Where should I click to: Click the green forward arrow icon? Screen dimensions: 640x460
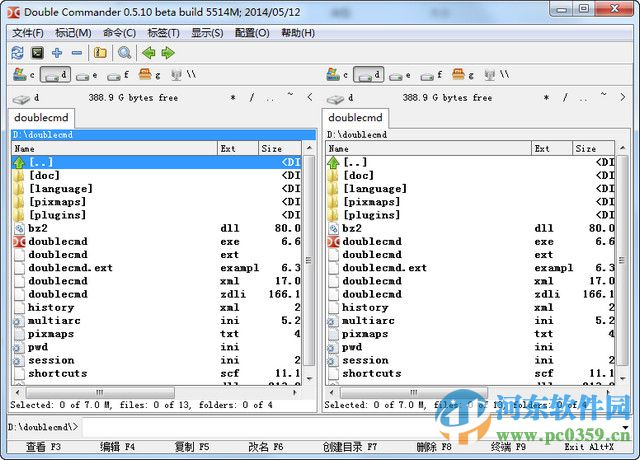pyautogui.click(x=168, y=53)
